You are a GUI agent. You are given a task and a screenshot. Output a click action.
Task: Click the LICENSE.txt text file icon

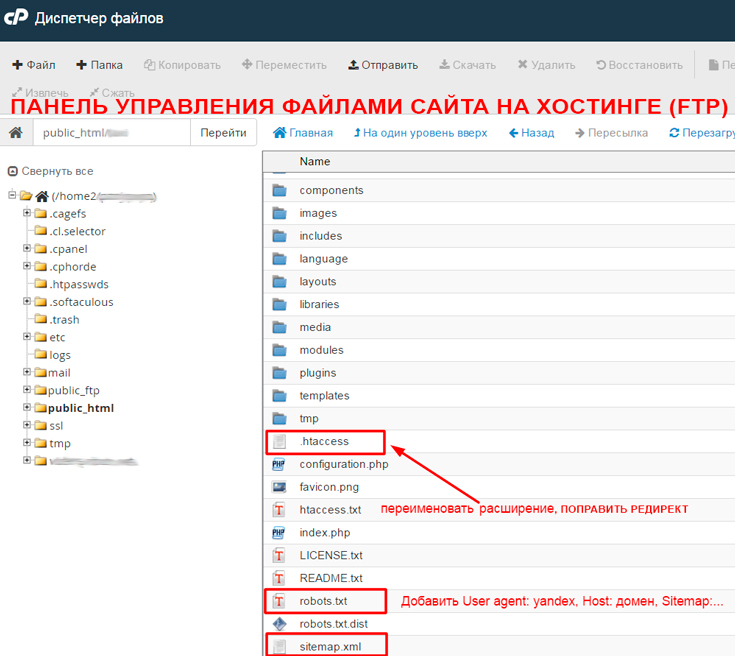coord(279,555)
